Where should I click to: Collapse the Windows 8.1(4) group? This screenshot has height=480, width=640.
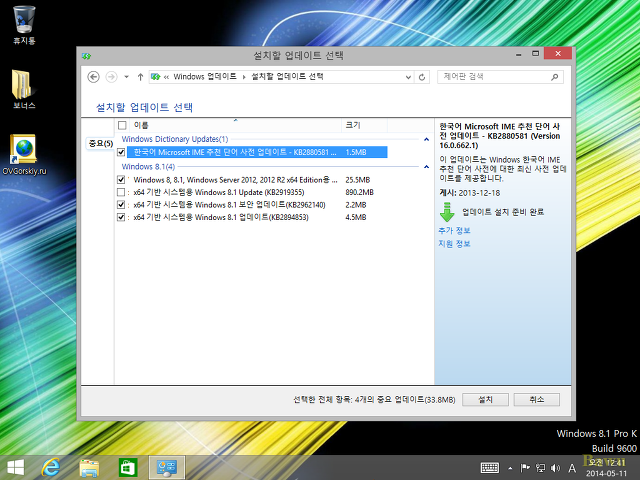[427, 167]
